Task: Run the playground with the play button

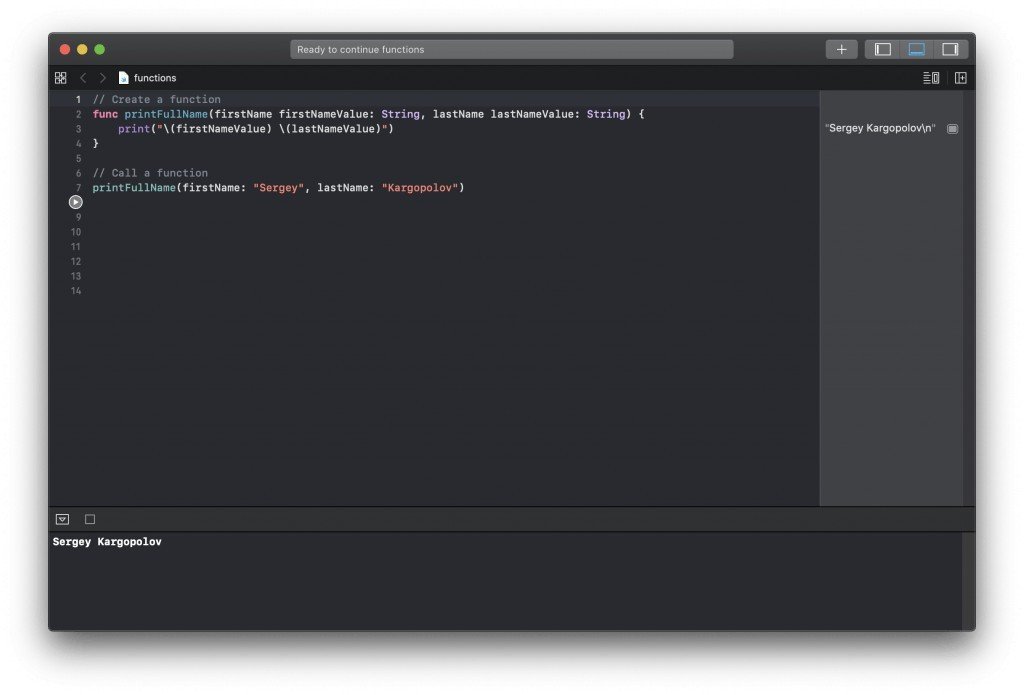Action: click(75, 202)
